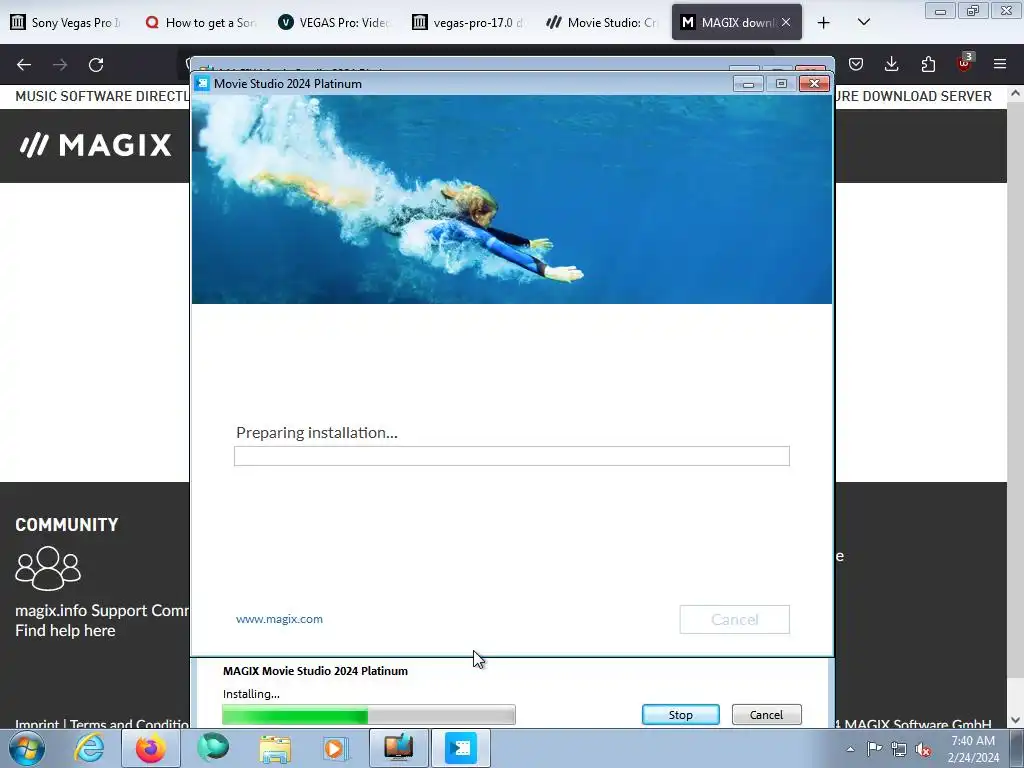Open the green globe browser taskbar icon
Screen dimensions: 1024x768
pyautogui.click(x=213, y=748)
